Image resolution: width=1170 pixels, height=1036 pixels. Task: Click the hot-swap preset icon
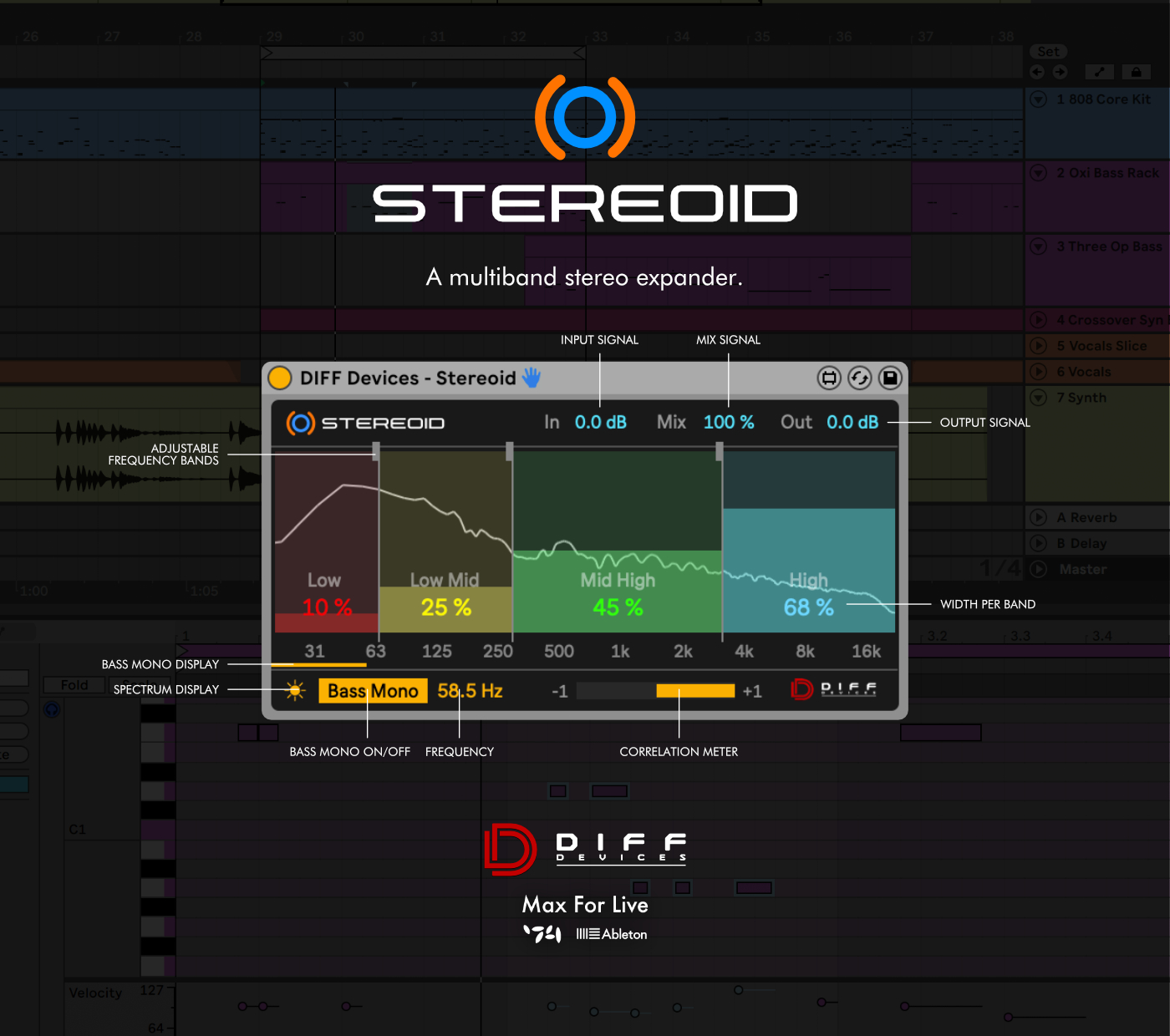pos(859,378)
